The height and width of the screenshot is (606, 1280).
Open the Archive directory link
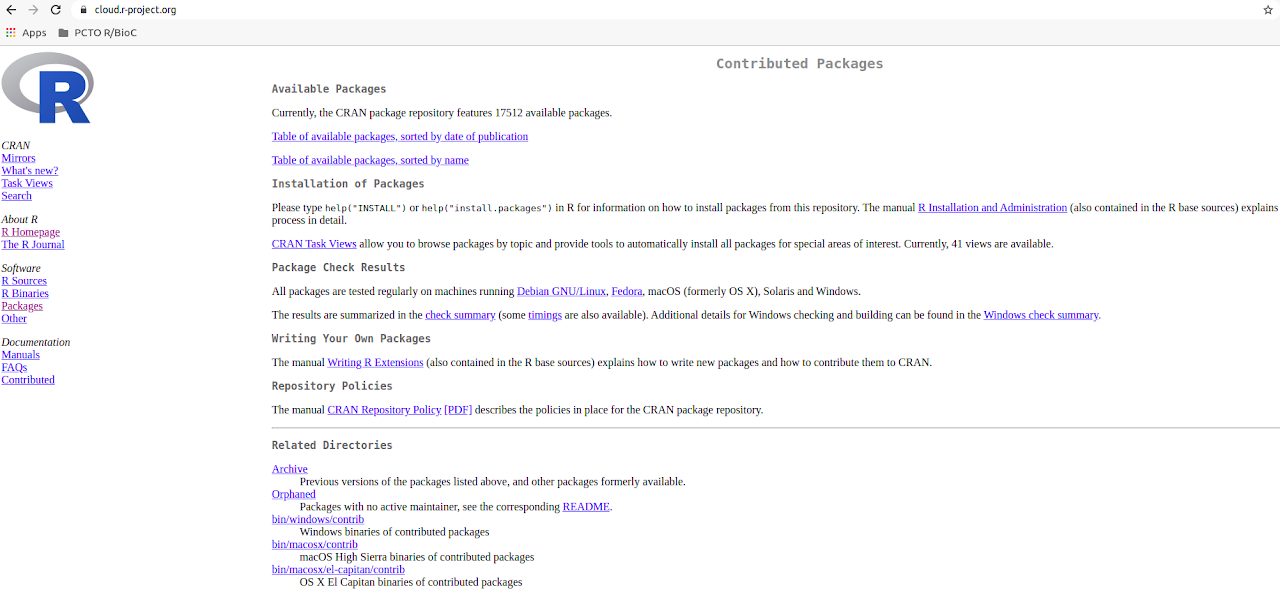289,469
